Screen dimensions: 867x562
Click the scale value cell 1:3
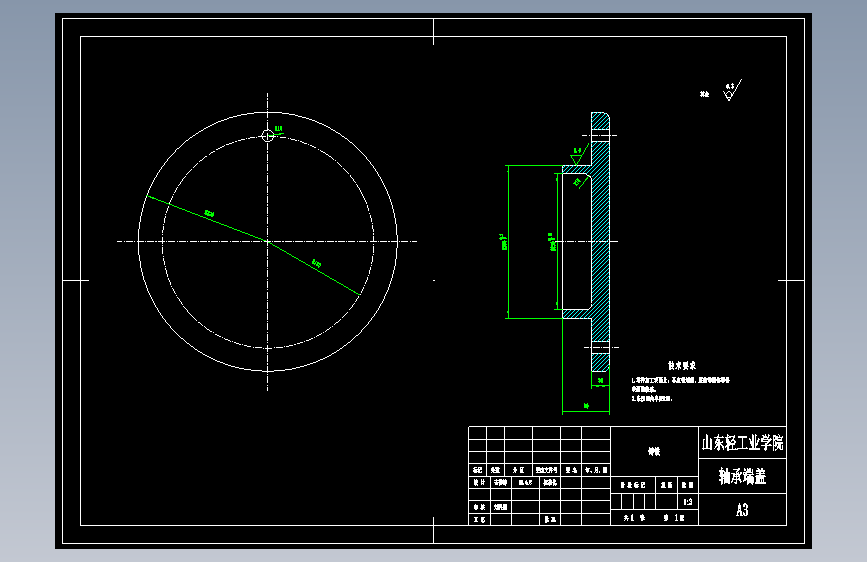tap(688, 502)
